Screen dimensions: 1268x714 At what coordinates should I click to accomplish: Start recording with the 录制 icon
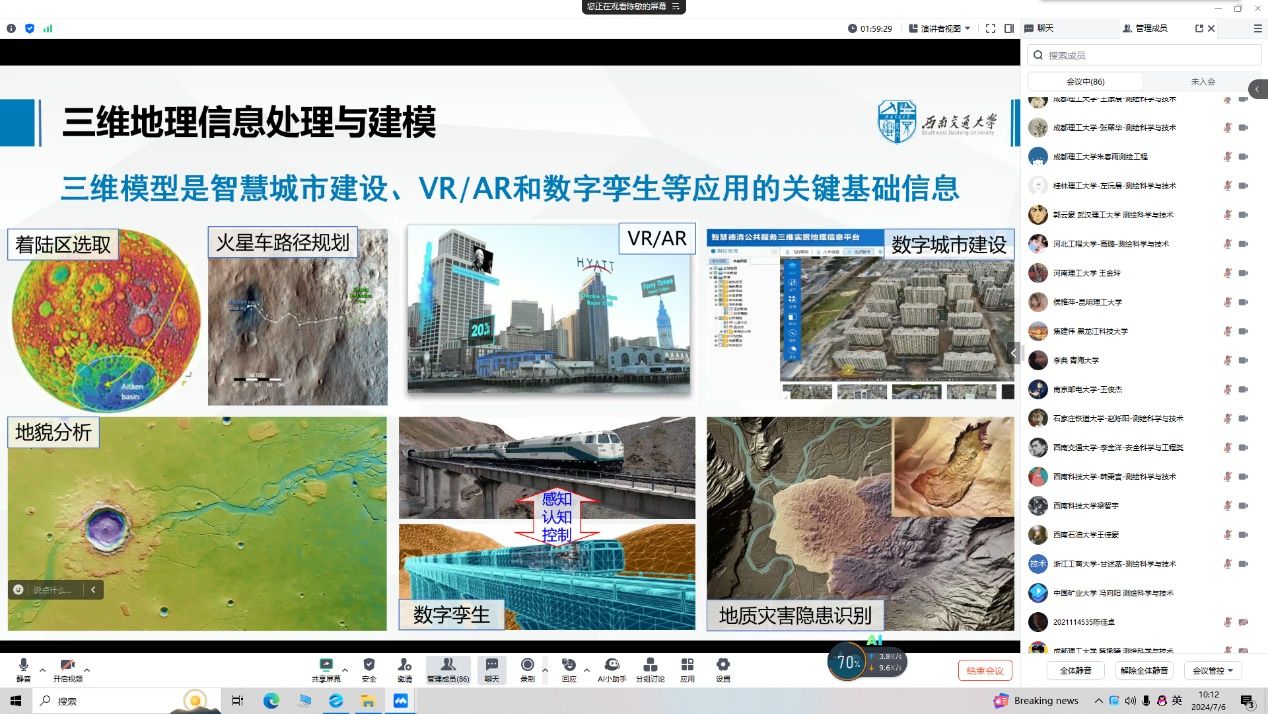(527, 667)
